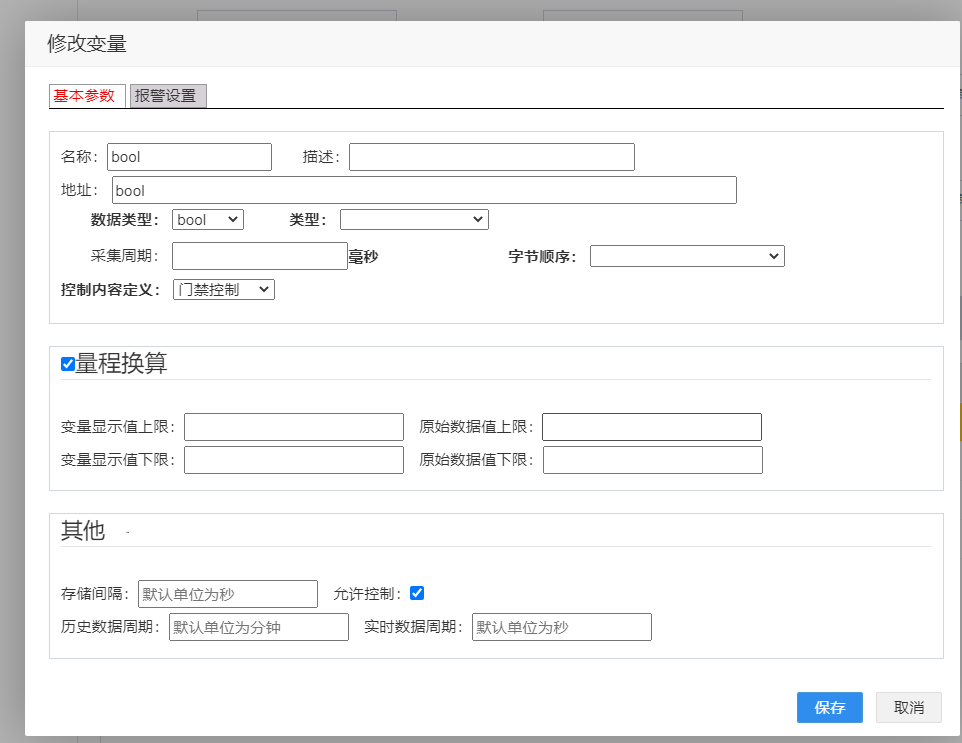This screenshot has height=743, width=962.
Task: Focus the 原始数据值下限 field
Action: pos(653,460)
